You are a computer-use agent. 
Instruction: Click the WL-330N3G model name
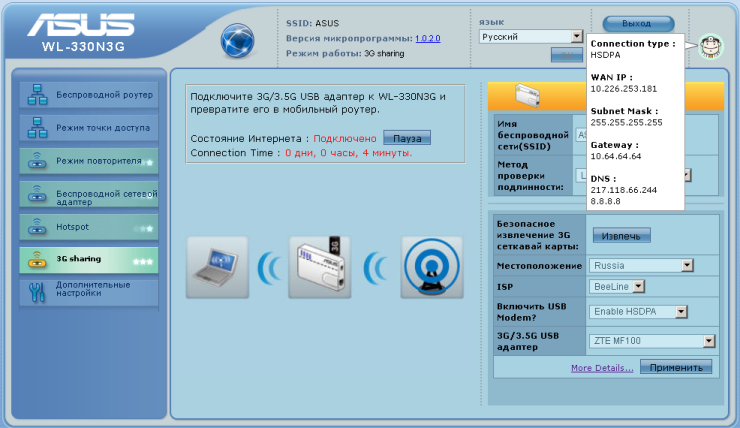(83, 47)
